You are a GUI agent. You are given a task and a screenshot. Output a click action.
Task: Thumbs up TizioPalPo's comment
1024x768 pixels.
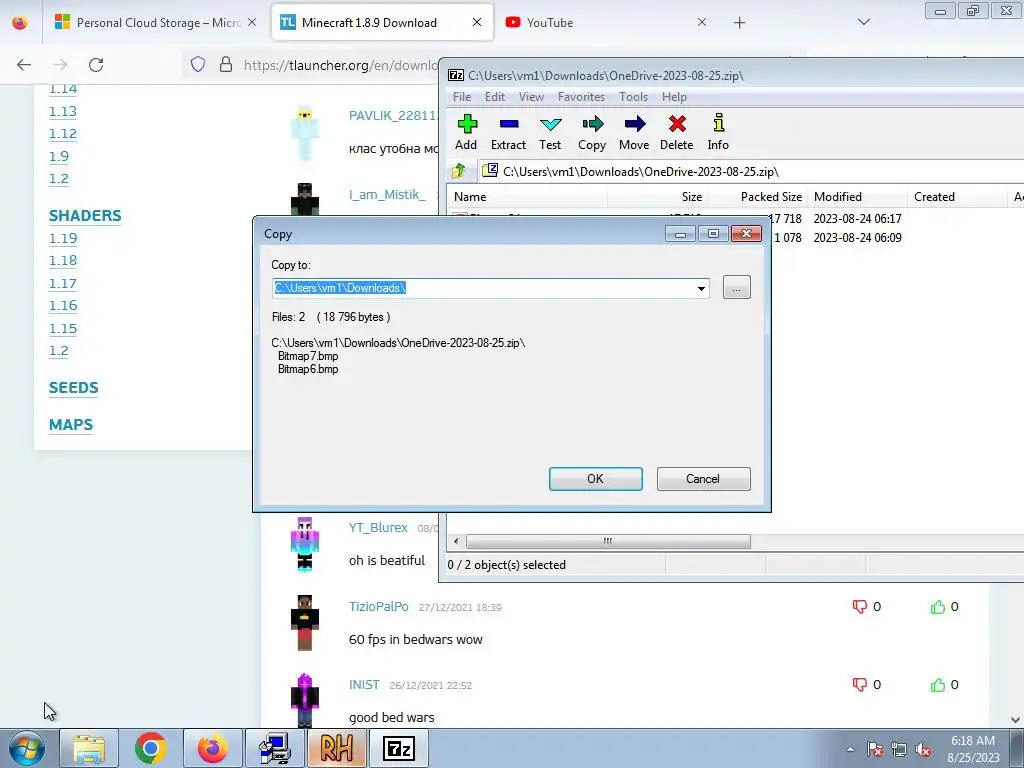(938, 607)
